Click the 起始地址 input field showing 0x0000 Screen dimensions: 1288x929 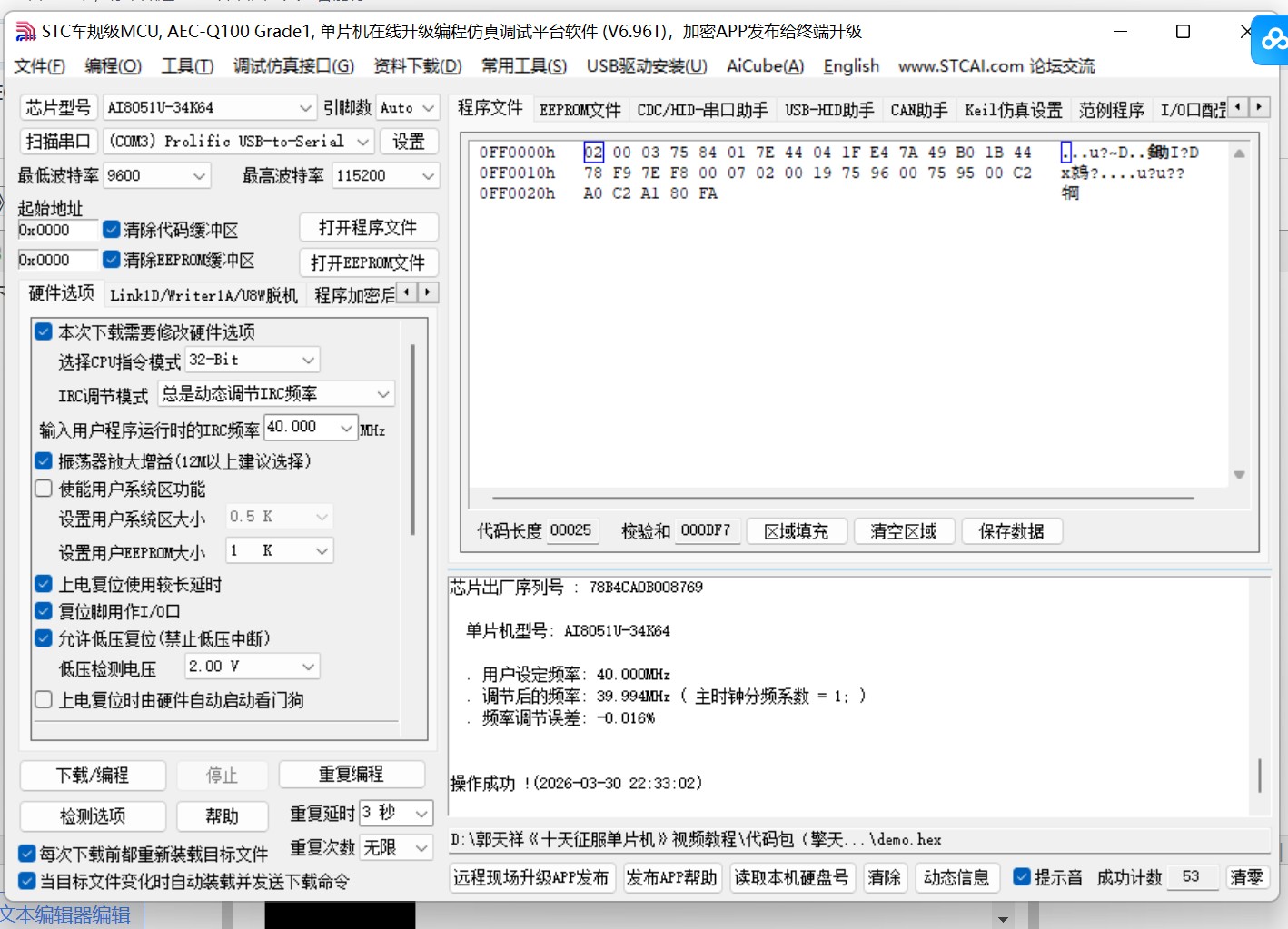click(x=57, y=230)
